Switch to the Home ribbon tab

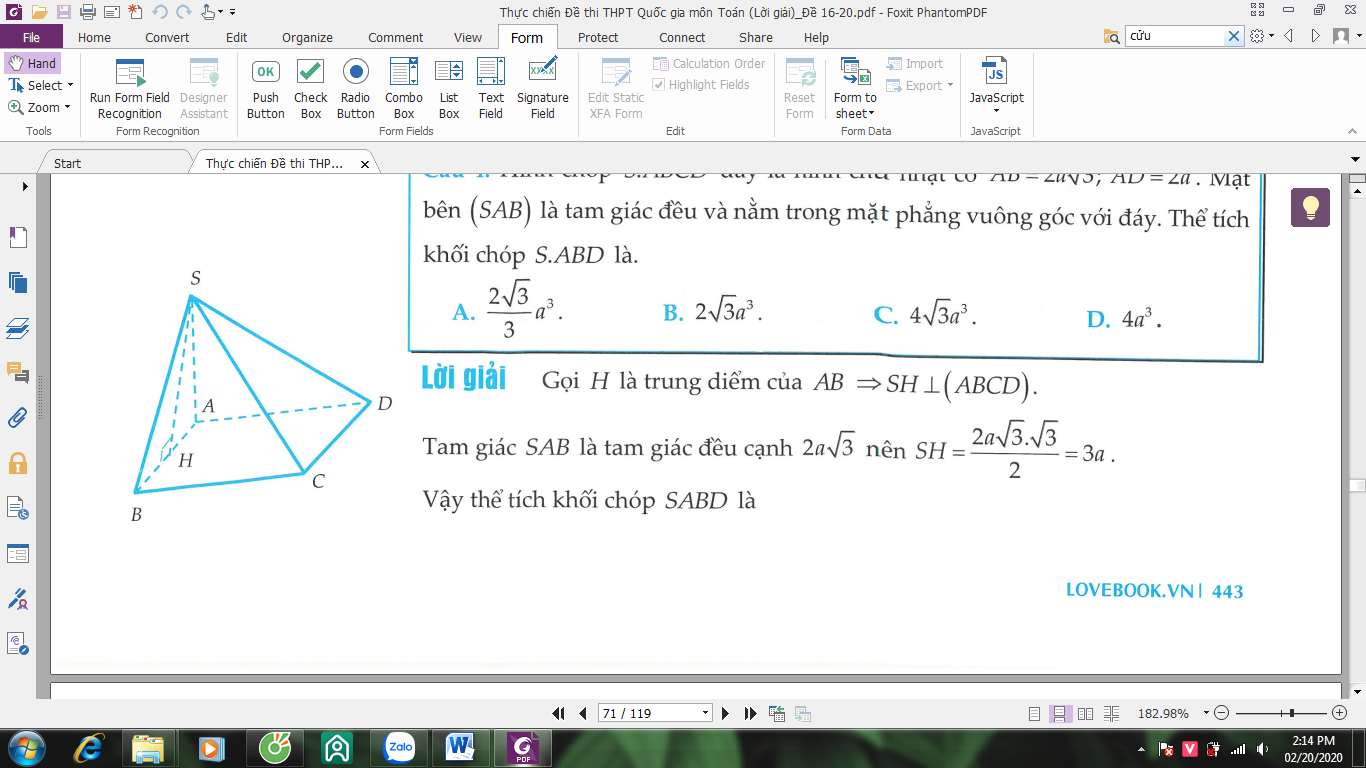point(94,37)
